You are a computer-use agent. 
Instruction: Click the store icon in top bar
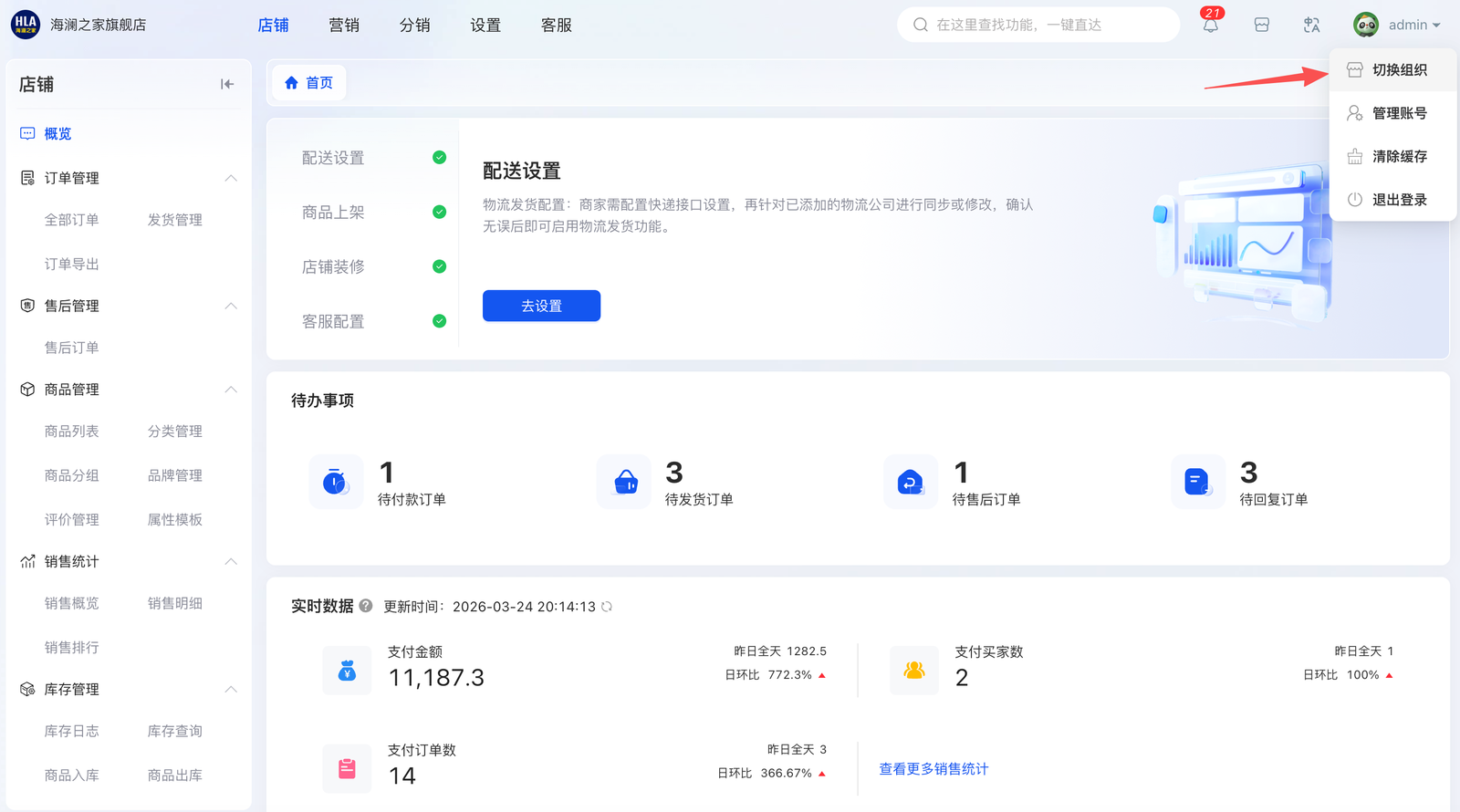pos(1261,26)
